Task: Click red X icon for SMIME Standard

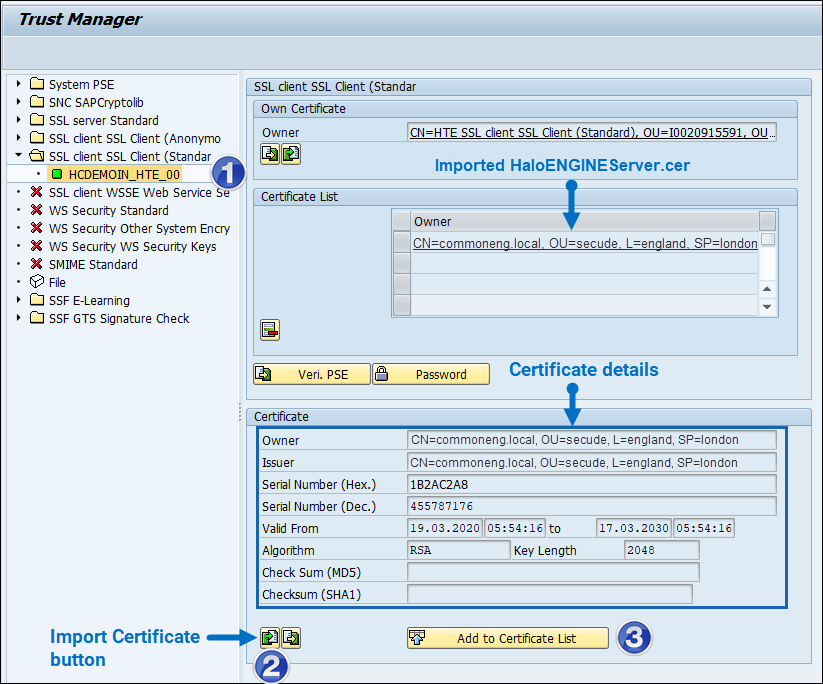Action: (x=36, y=264)
